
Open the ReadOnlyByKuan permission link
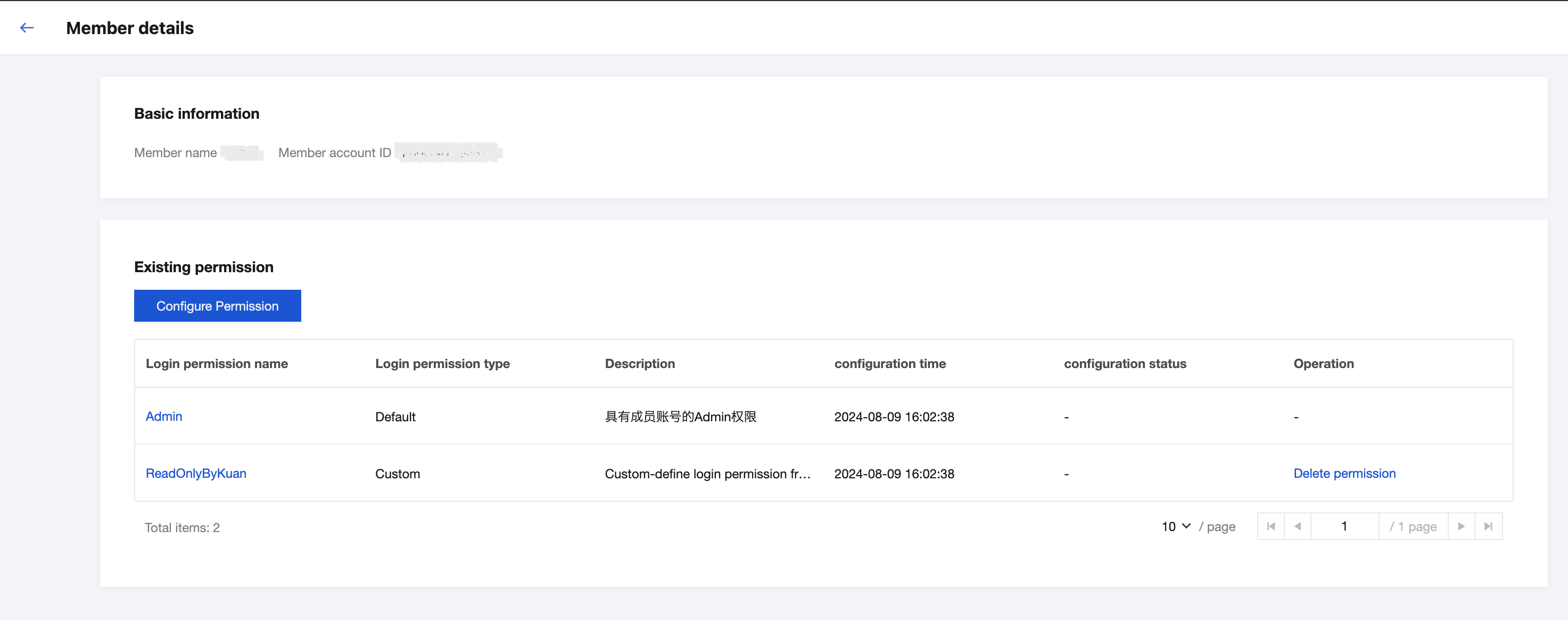[x=196, y=473]
